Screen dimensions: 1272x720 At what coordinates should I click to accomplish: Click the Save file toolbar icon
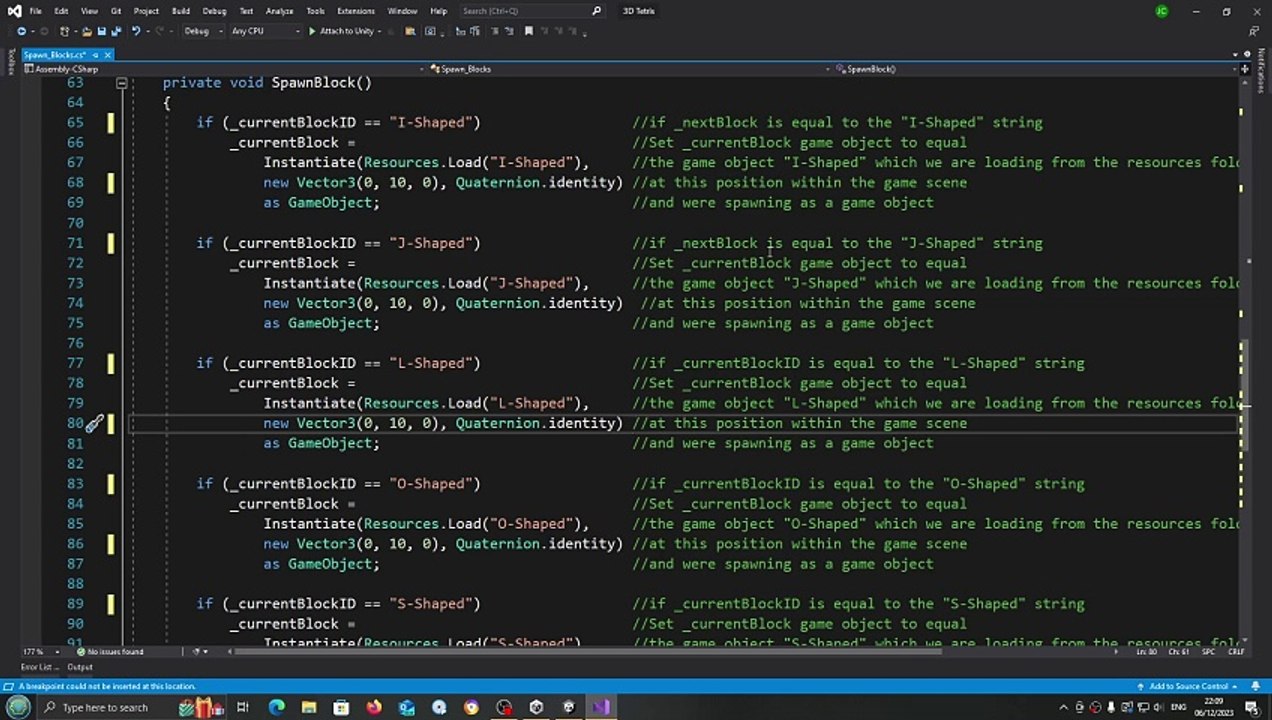tap(100, 31)
